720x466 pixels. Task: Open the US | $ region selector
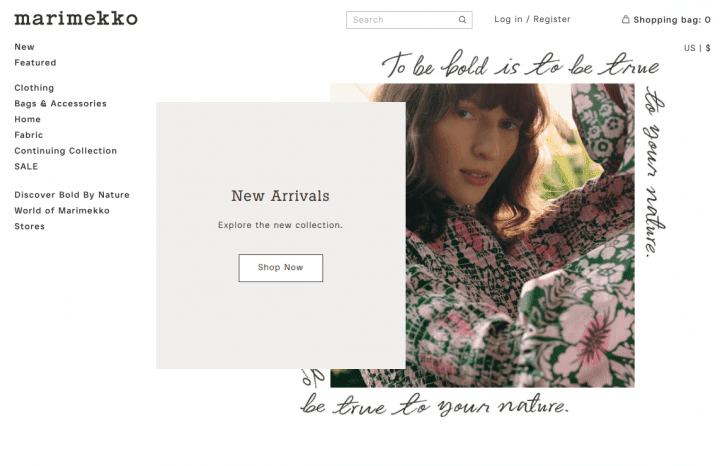pos(697,48)
